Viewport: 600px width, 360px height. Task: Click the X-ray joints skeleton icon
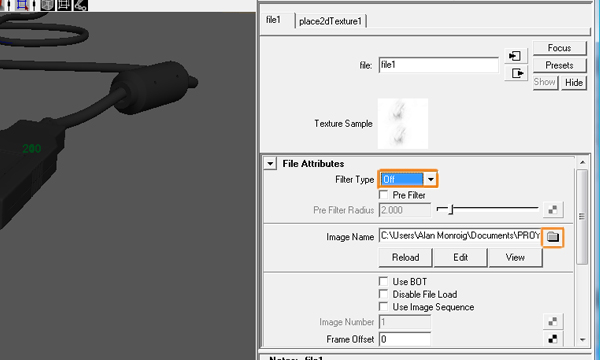click(x=81, y=5)
